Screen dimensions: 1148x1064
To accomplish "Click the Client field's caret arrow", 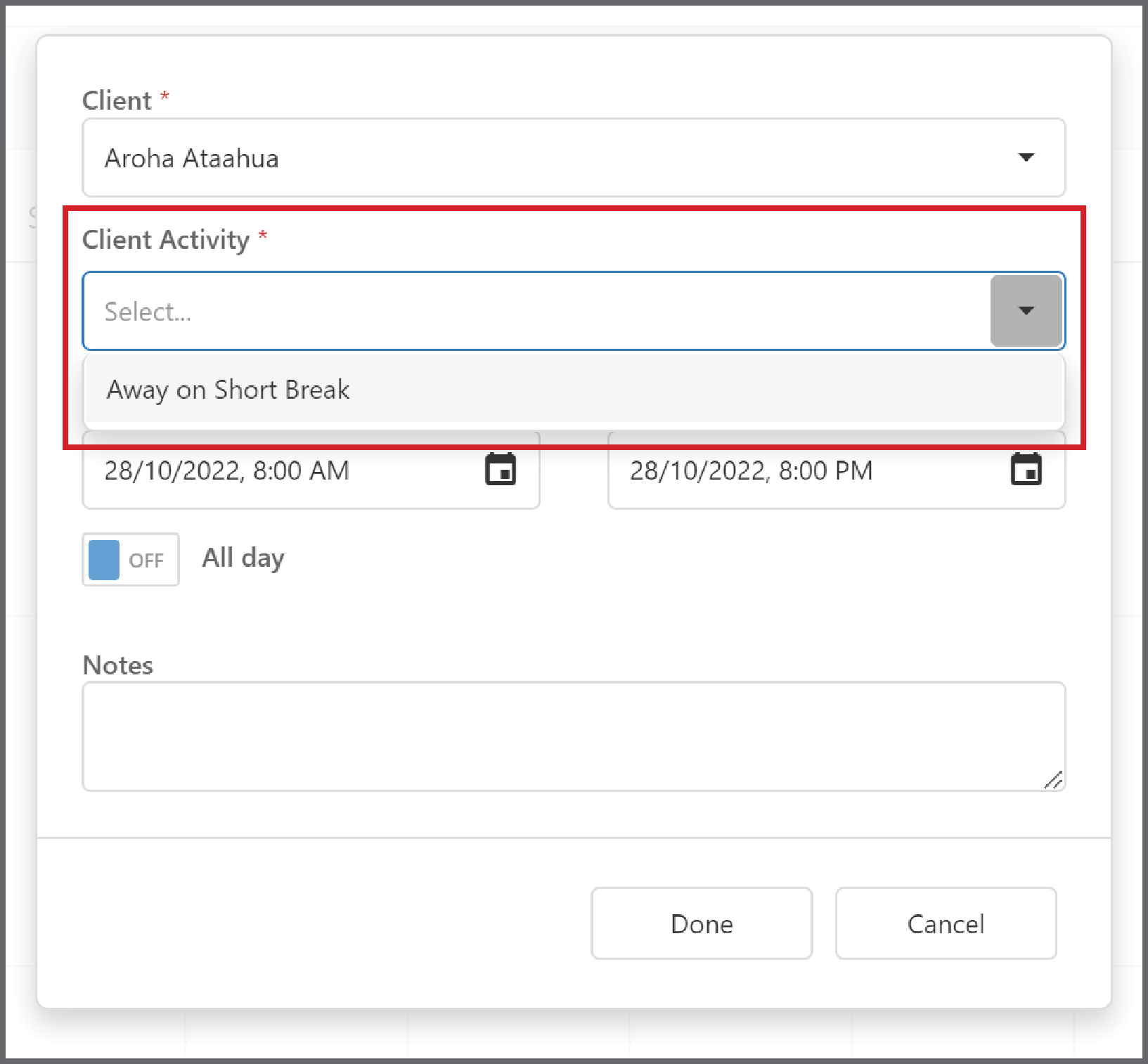I will [x=1026, y=157].
